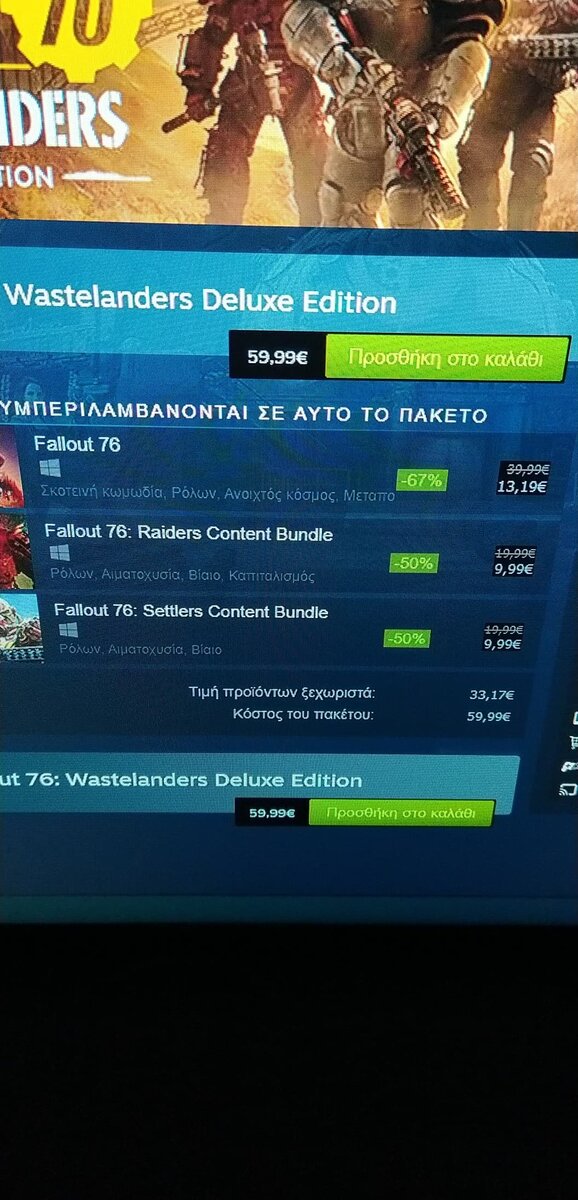This screenshot has width=578, height=1200.
Task: Click the 'Ανοιχτός κόσμος' tag
Action: pos(286,495)
